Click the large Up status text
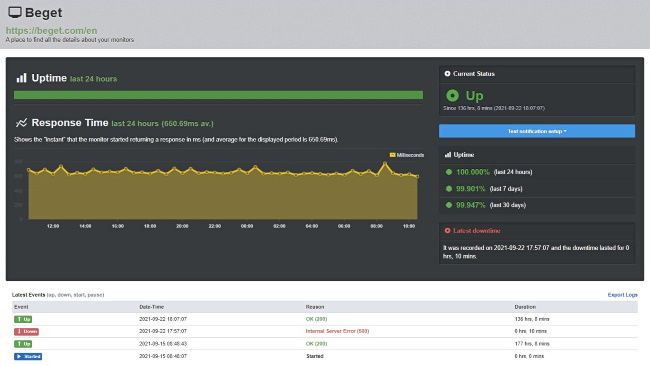The height and width of the screenshot is (365, 650). (474, 96)
